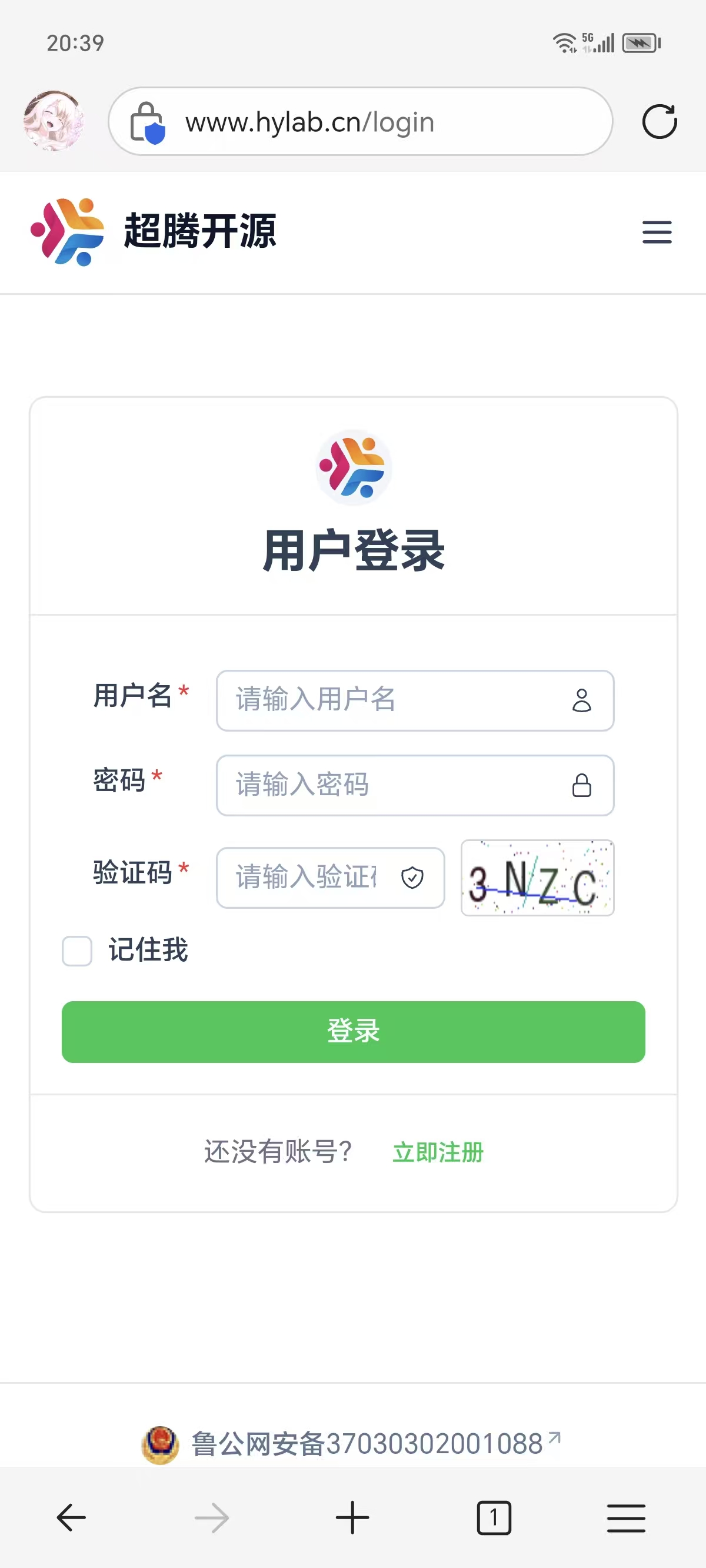Click the shield icon in the captcha field
Screen dimensions: 706x1568
[x=412, y=878]
